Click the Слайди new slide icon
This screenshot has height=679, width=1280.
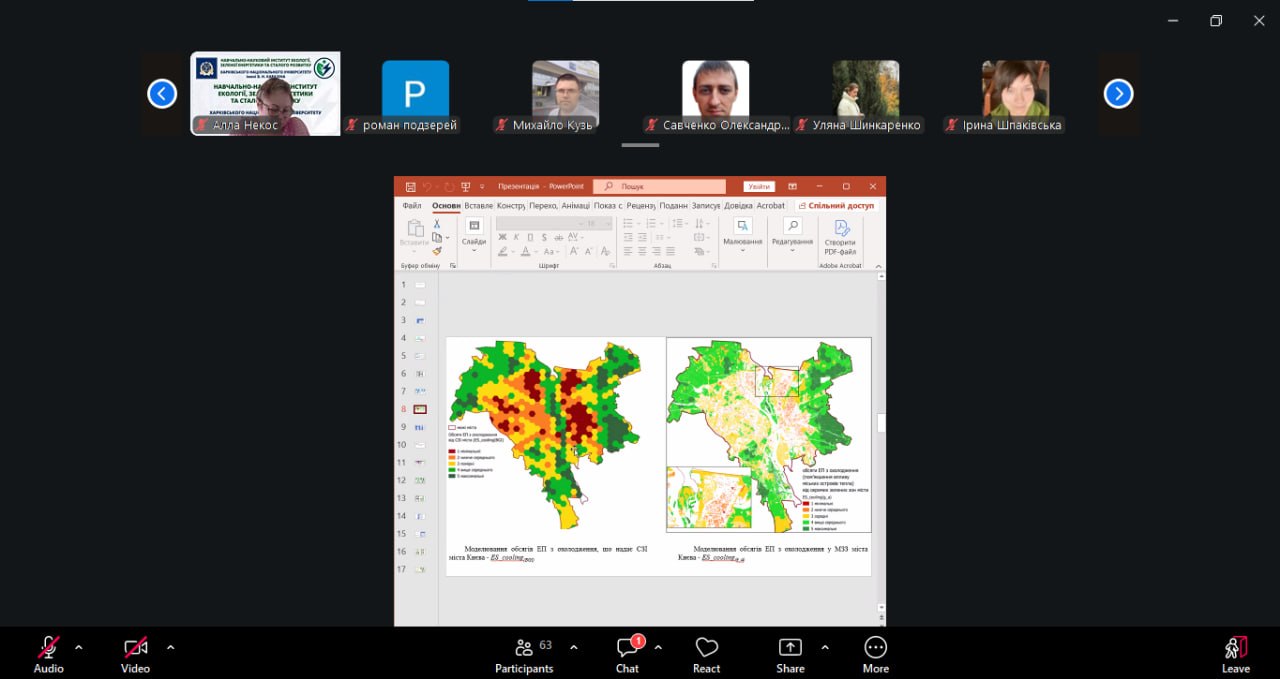[474, 226]
